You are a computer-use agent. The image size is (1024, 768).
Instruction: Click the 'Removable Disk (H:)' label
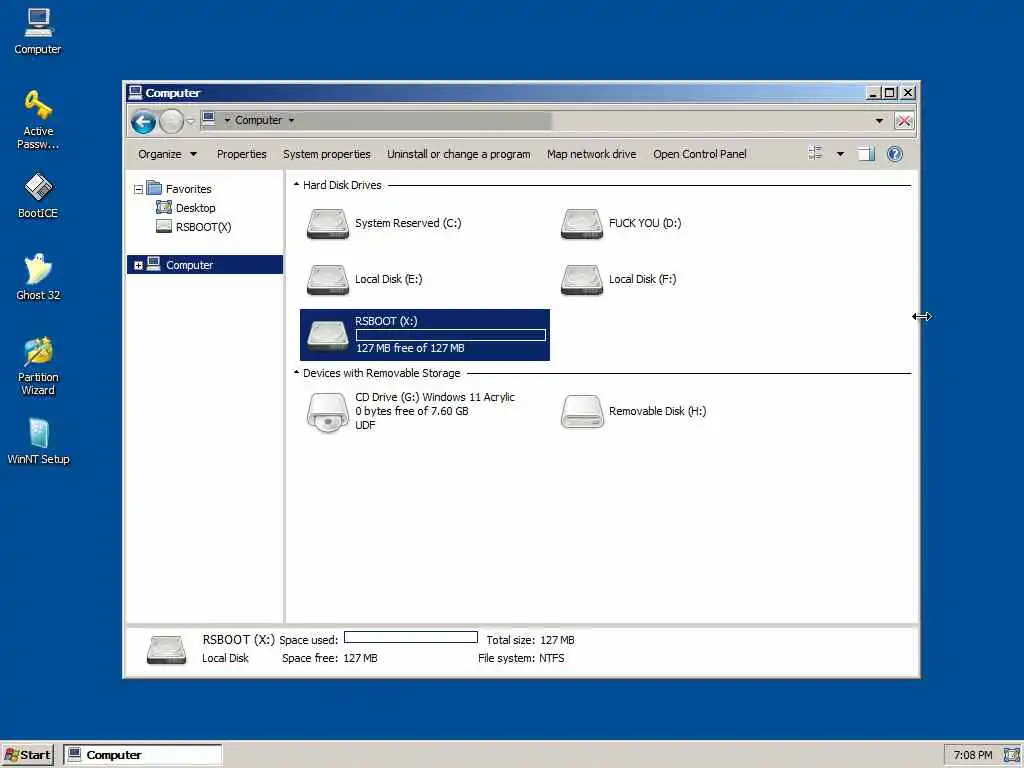pos(658,411)
